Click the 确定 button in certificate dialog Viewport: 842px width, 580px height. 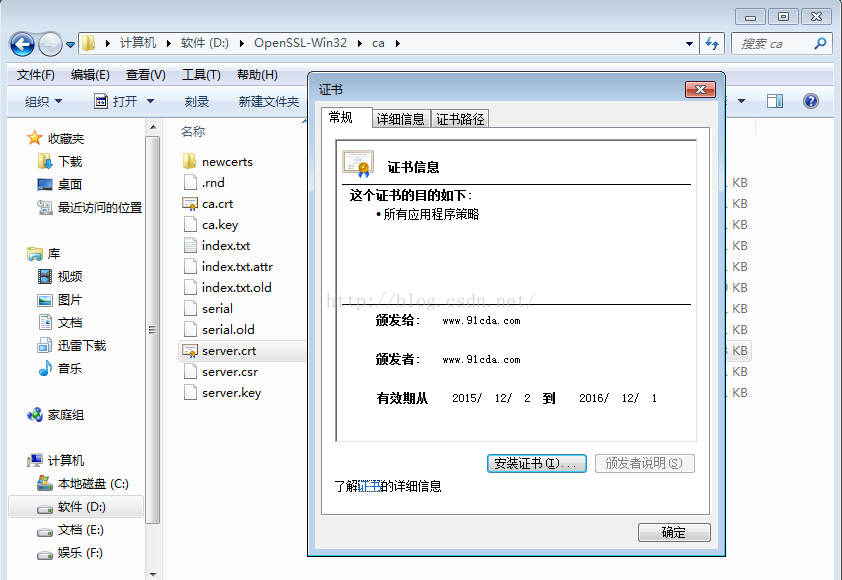coord(674,532)
